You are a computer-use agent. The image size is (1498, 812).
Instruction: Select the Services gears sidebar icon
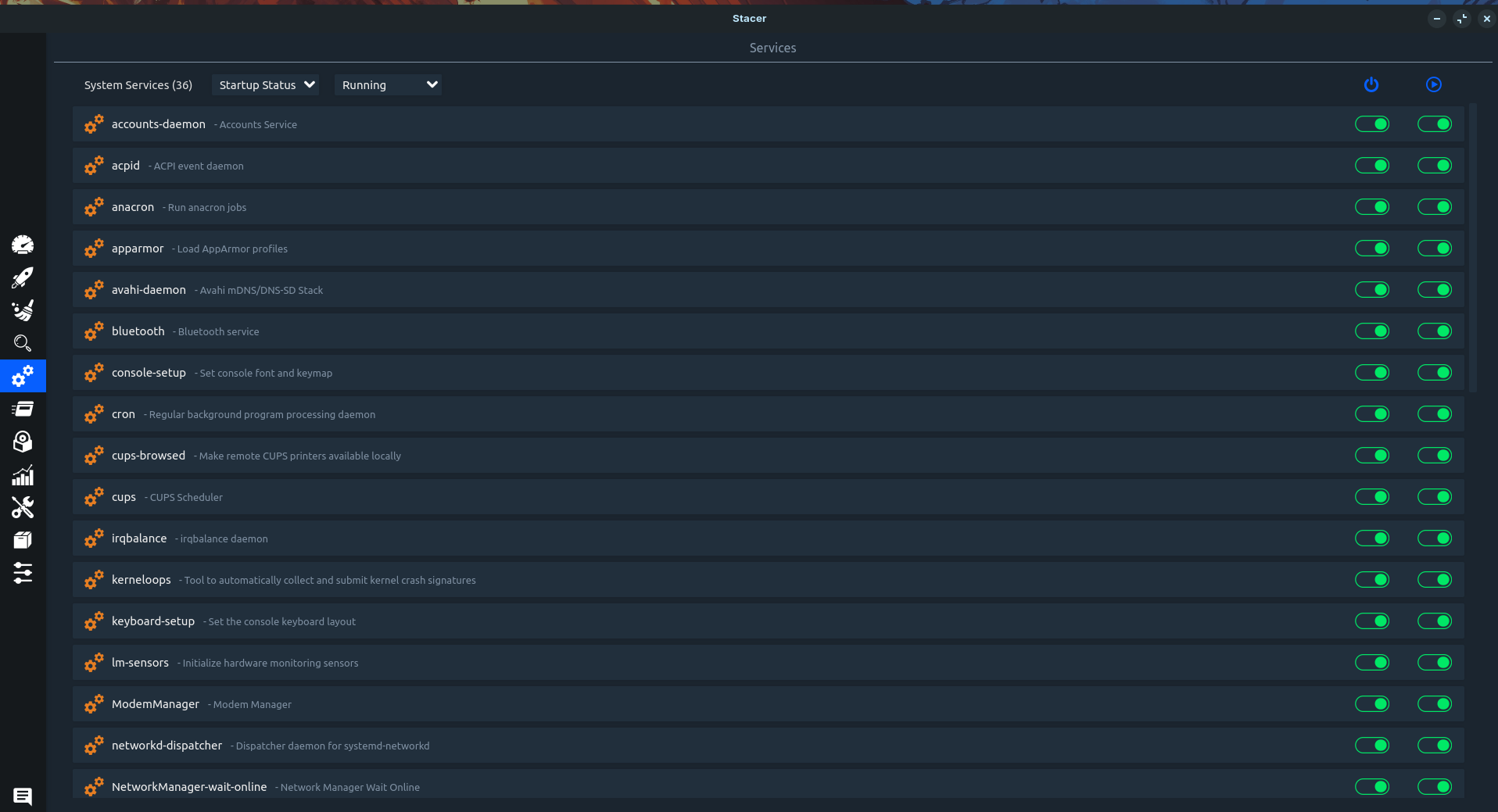[x=23, y=376]
